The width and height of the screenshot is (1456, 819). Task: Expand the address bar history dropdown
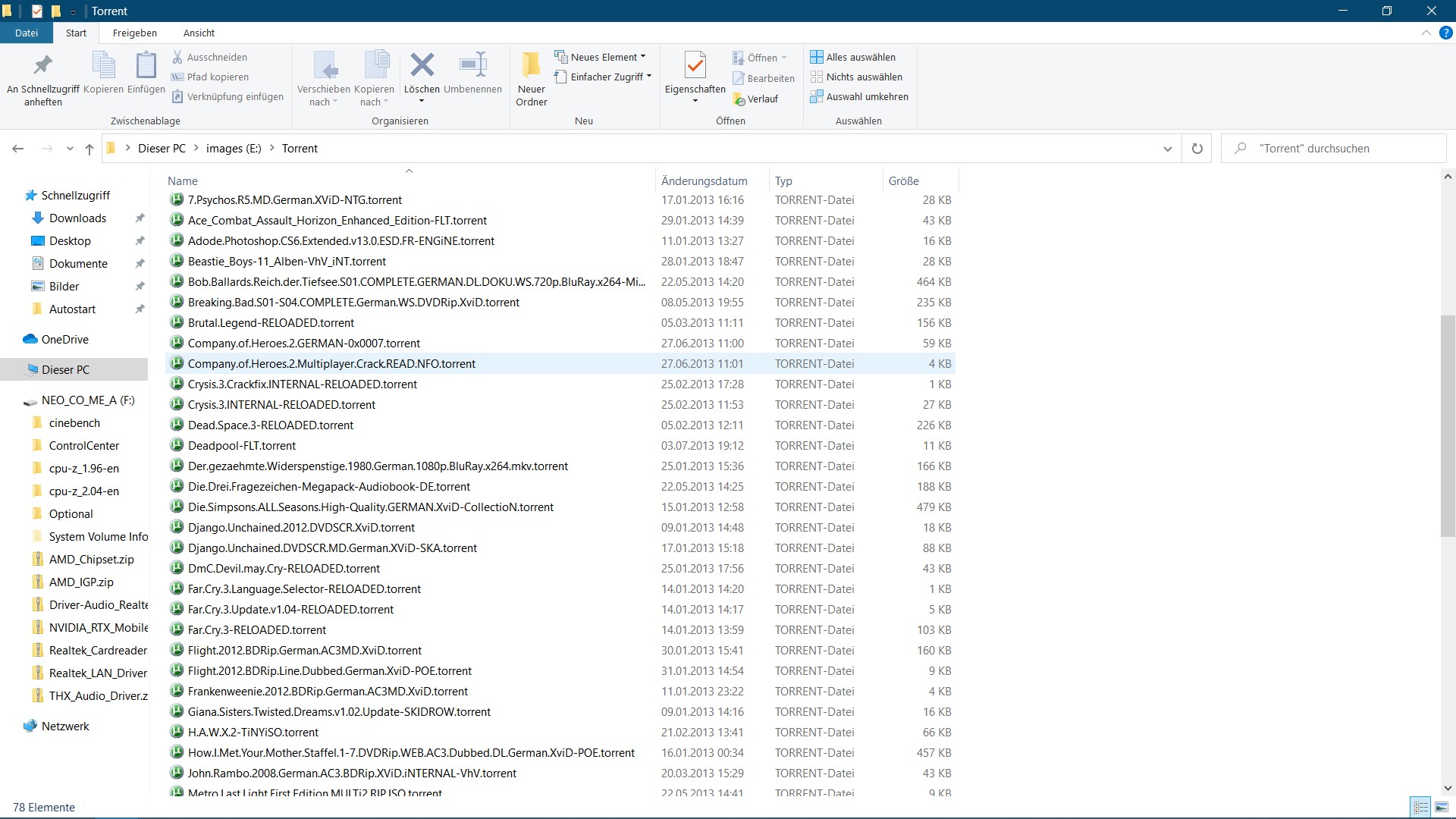1167,149
